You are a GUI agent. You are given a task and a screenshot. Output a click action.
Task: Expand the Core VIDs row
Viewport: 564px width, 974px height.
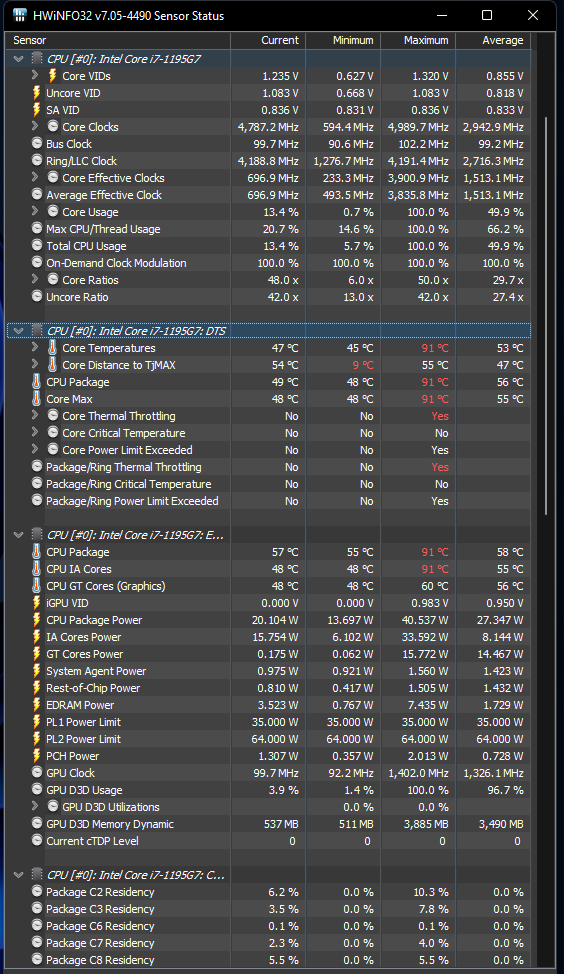pyautogui.click(x=35, y=75)
